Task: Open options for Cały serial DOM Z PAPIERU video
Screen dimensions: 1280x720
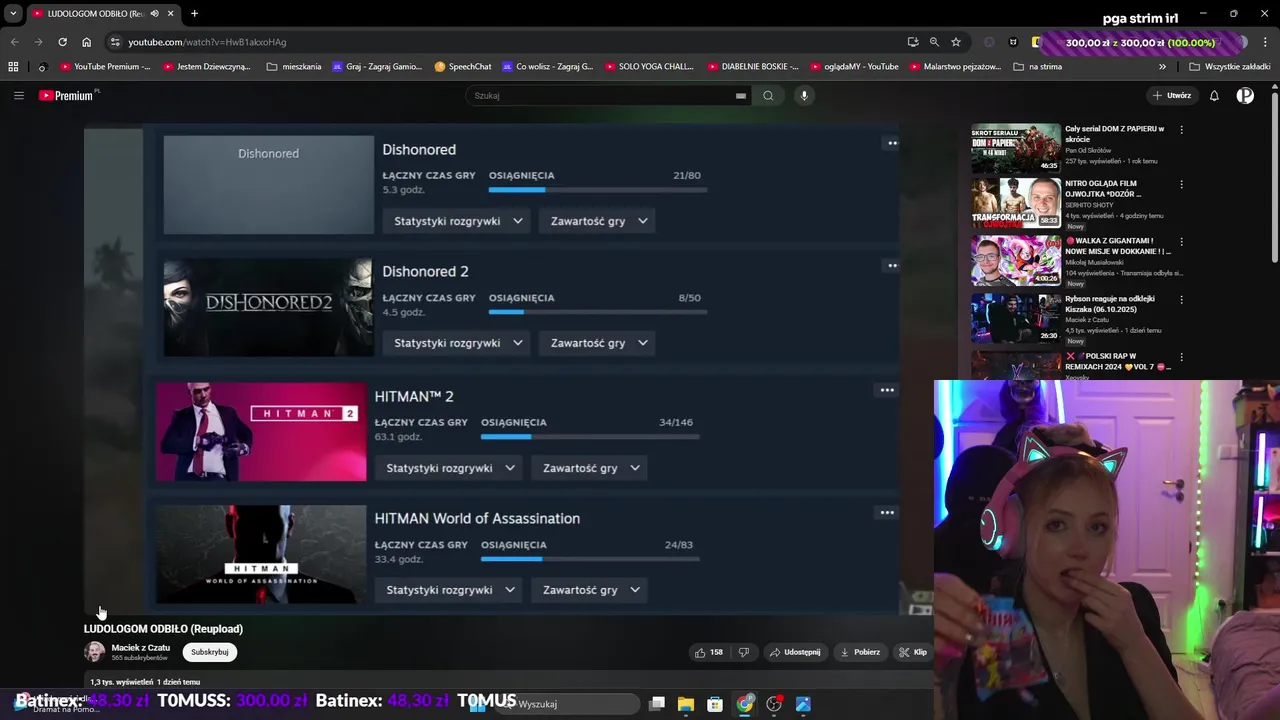Action: coord(1181,130)
